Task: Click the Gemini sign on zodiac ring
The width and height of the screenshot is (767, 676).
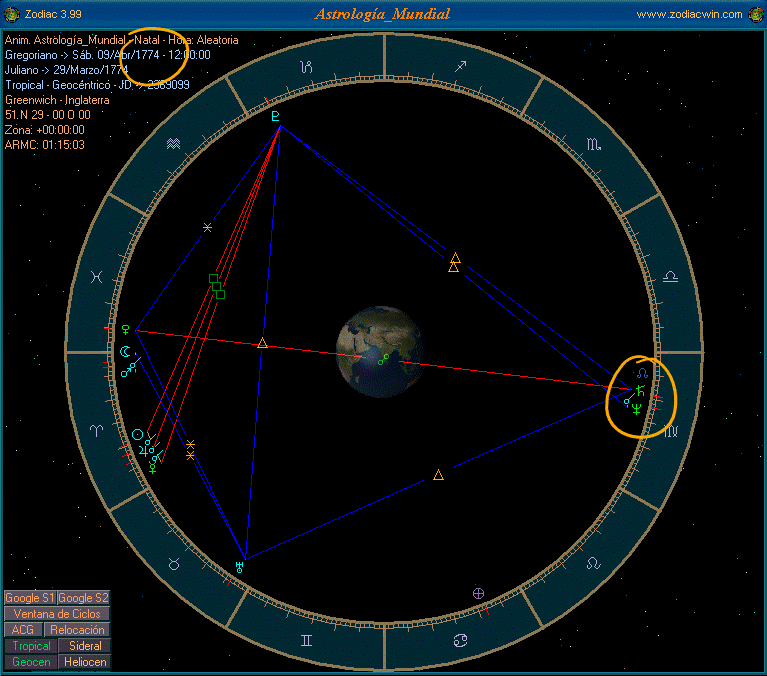Action: [304, 638]
